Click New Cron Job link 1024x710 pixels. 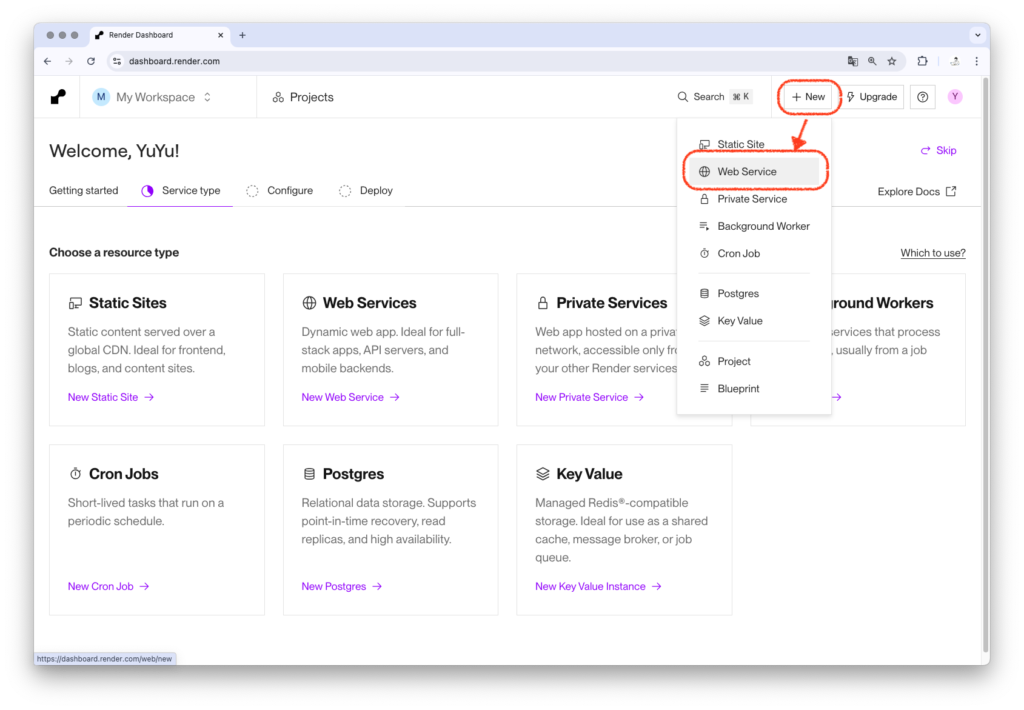pyautogui.click(x=108, y=587)
